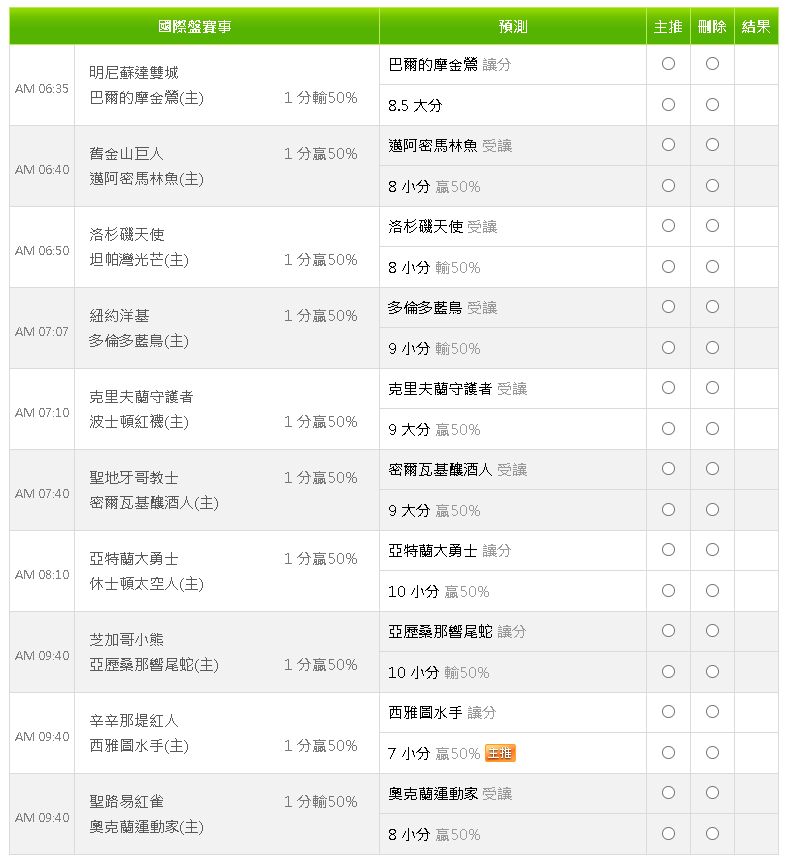The width and height of the screenshot is (787, 863).
Task: Select 主推 radio for 密爾瓦基釀酒人 受讓
Action: click(x=668, y=469)
